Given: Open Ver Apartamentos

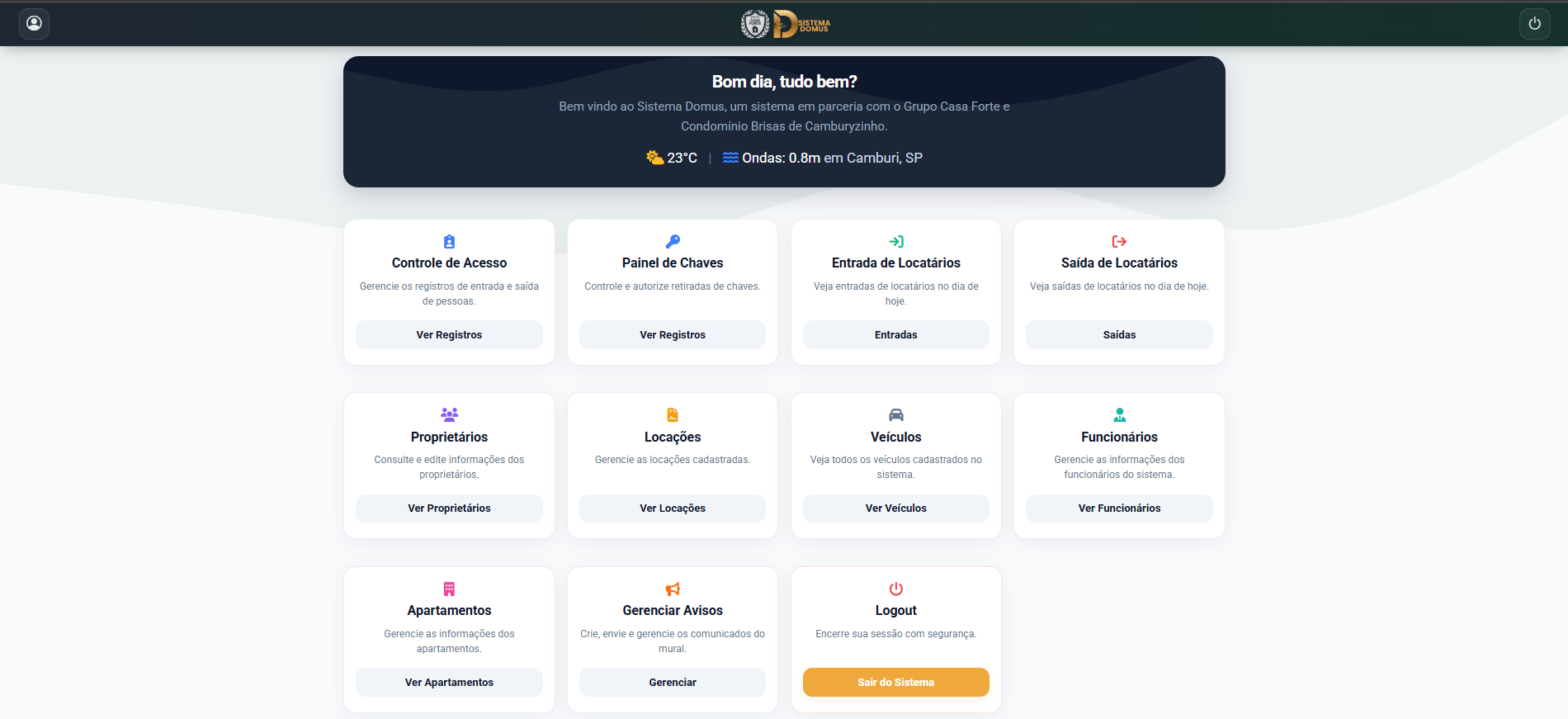Looking at the screenshot, I should click(449, 683).
